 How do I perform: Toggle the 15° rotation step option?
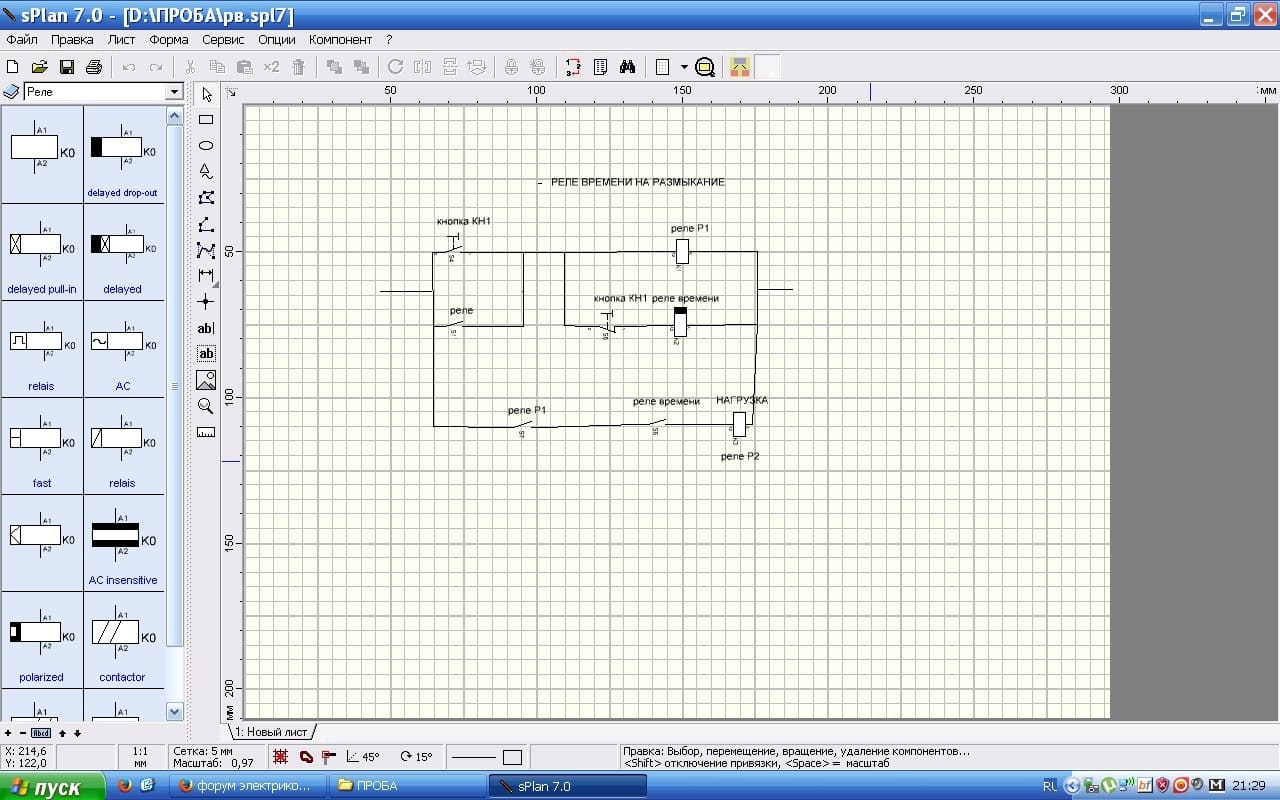tap(416, 757)
